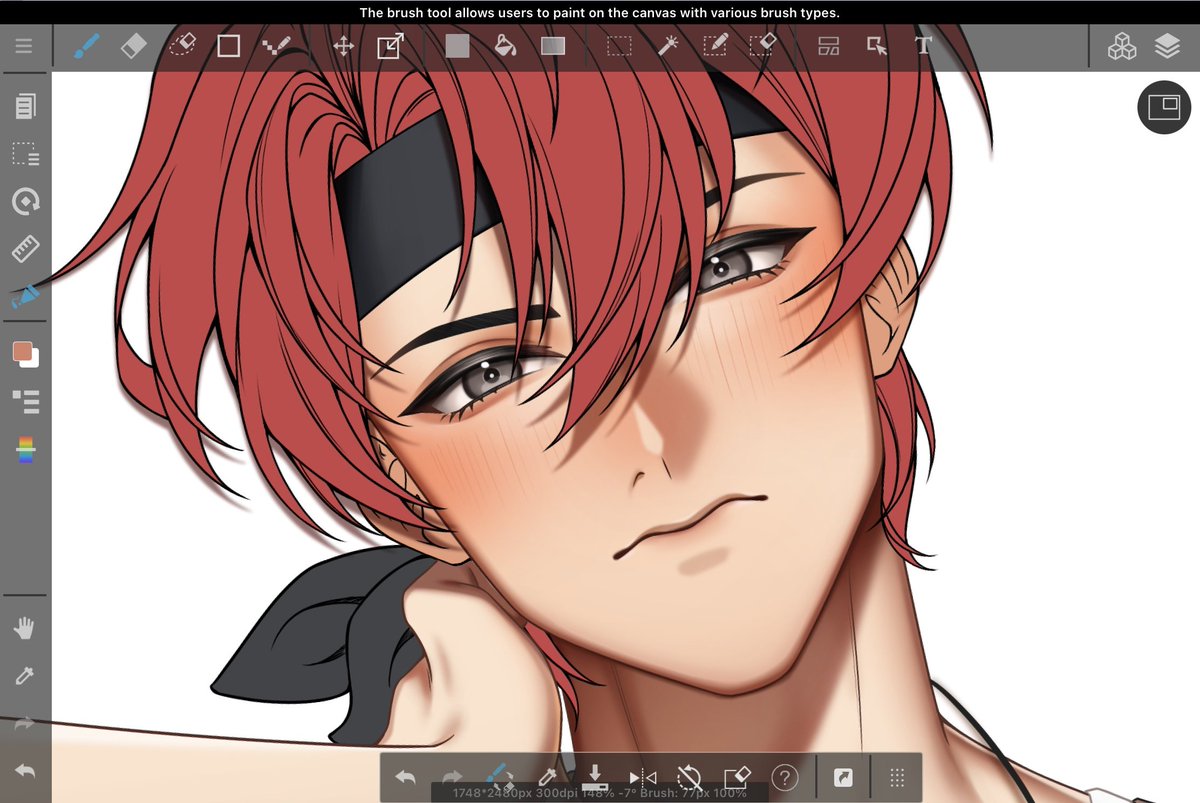The width and height of the screenshot is (1200, 803).
Task: Click the sidebar undo arrow
Action: pos(25,771)
